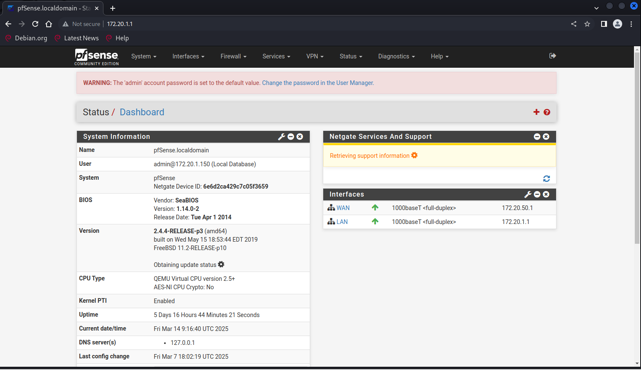Expand the Interfaces dropdown menu
This screenshot has width=641, height=370.
click(x=188, y=56)
